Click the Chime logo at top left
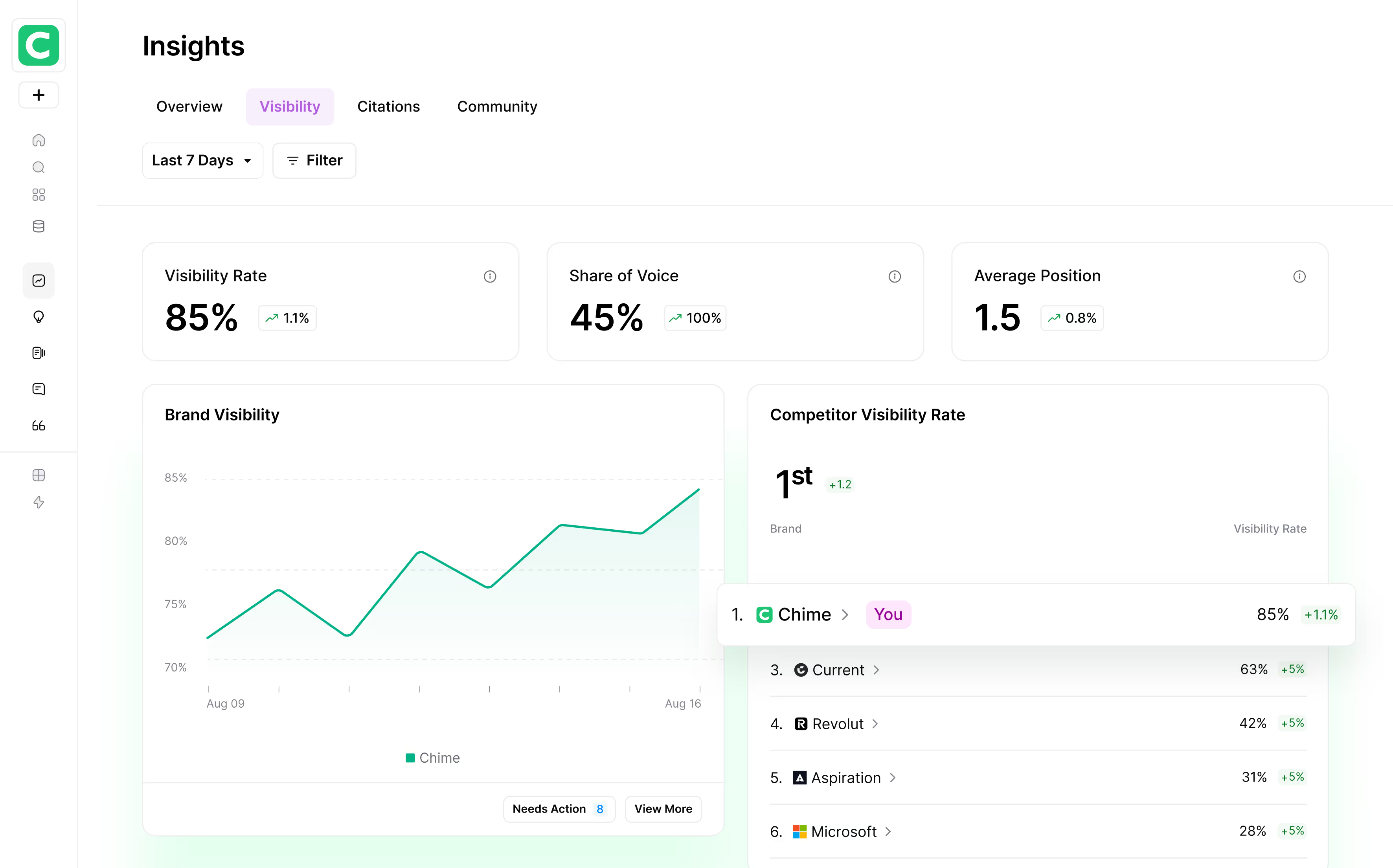The height and width of the screenshot is (868, 1393). click(39, 45)
